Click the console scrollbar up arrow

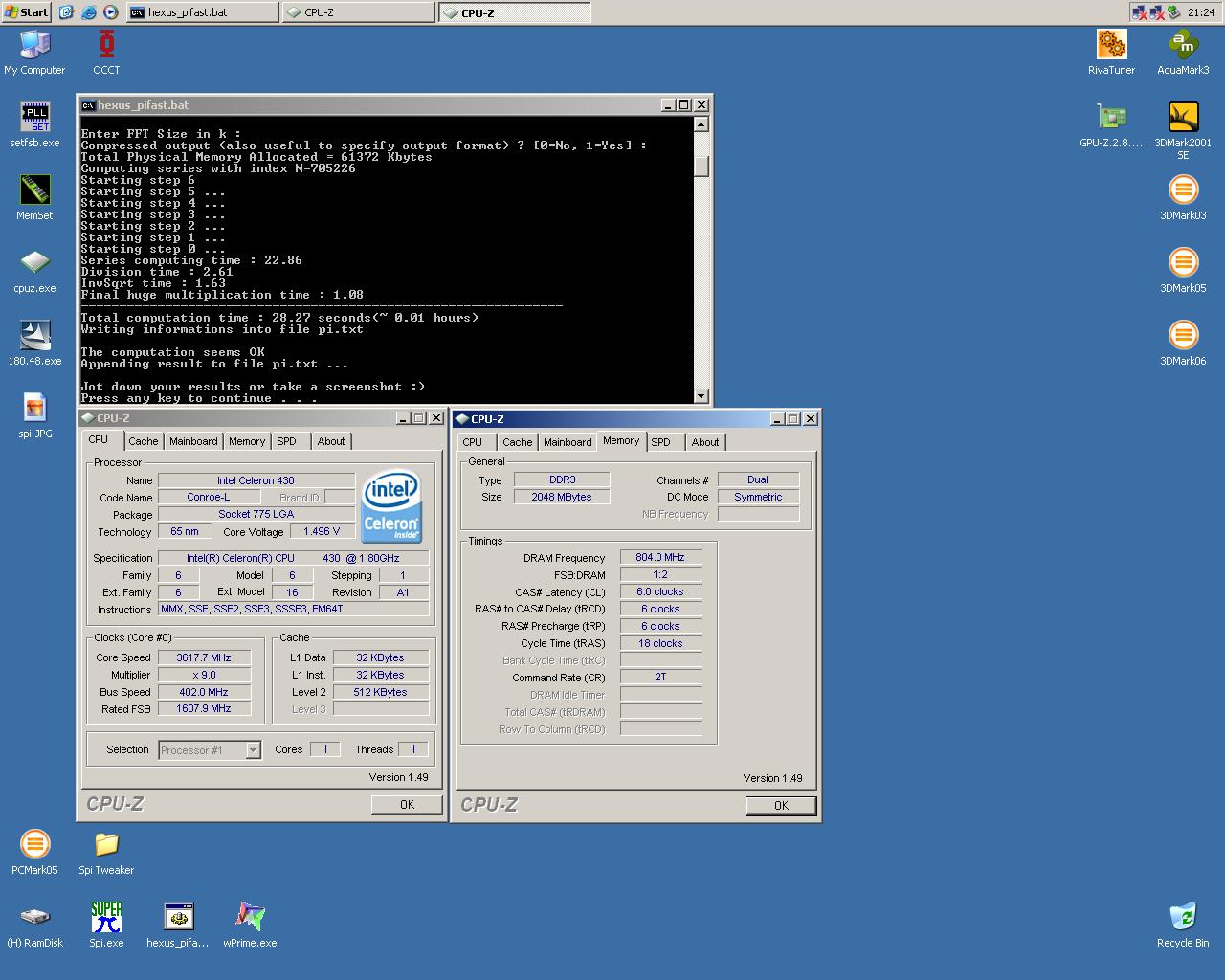702,124
